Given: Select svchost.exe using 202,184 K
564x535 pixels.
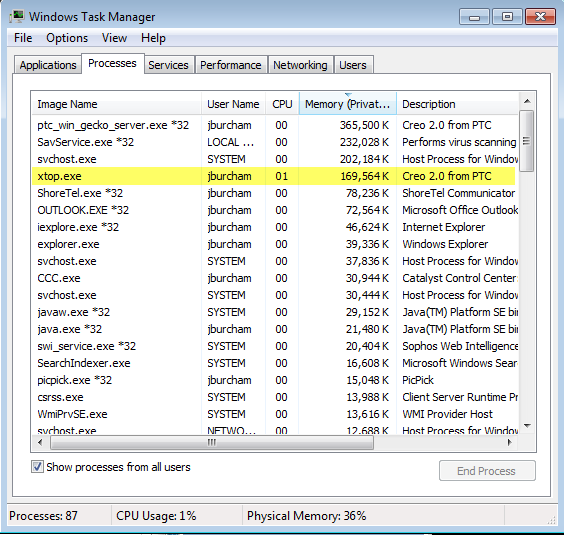Looking at the screenshot, I should coord(274,159).
